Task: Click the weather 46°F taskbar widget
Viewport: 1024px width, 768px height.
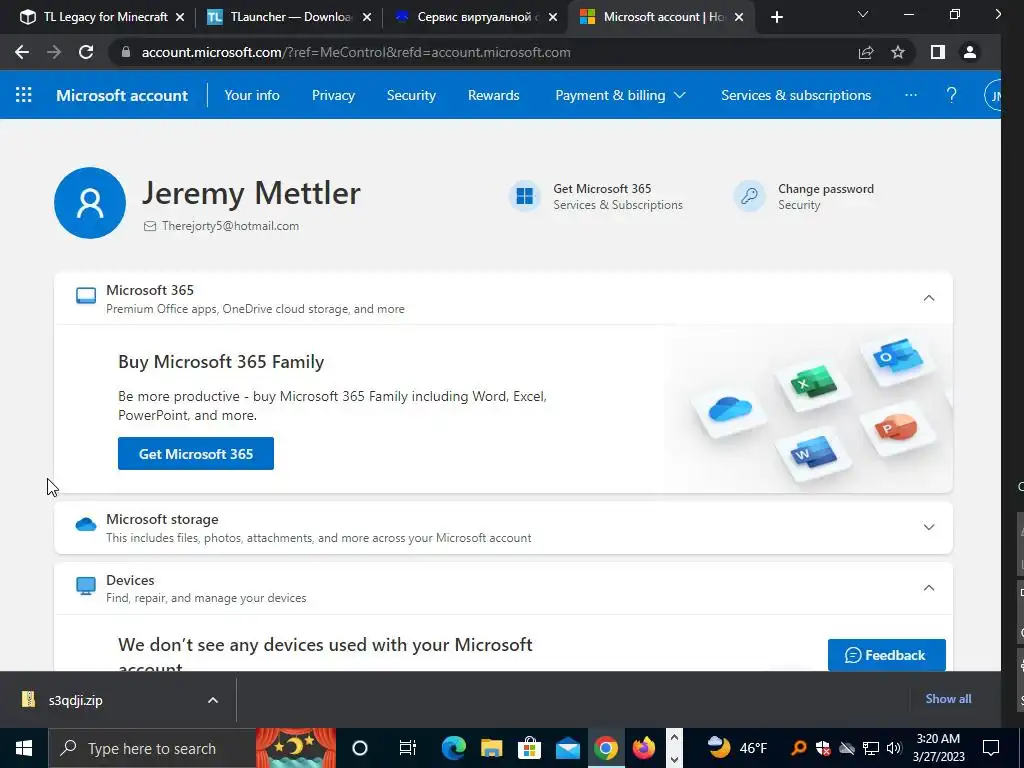Action: [737, 748]
